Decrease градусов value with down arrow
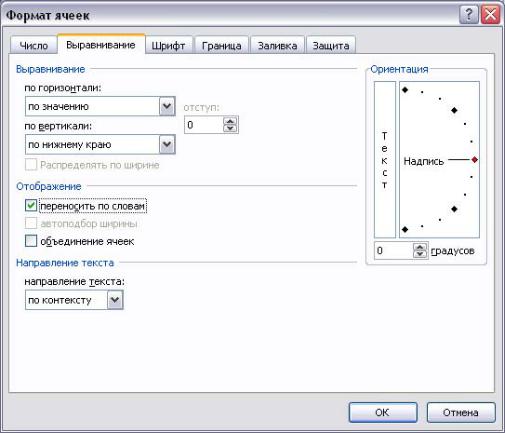The height and width of the screenshot is (433, 505). click(x=420, y=254)
